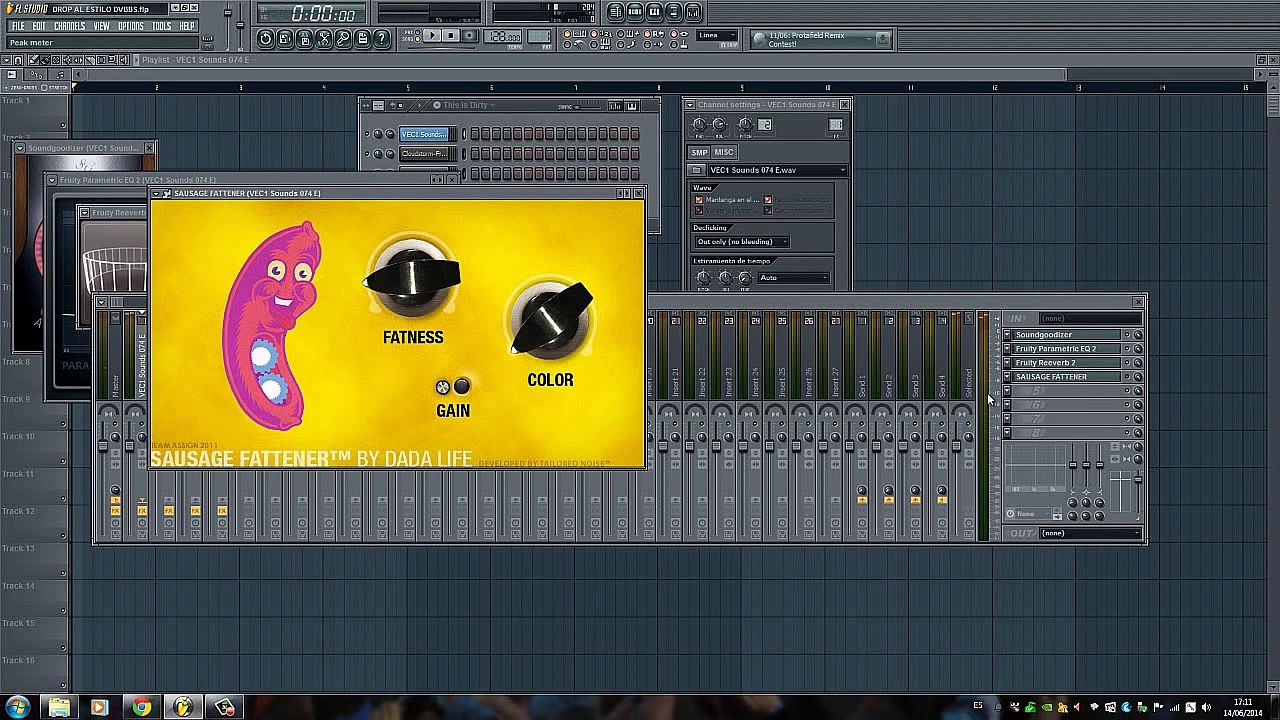
Task: Open the keyboard editor in the step sequencer
Action: 631,105
